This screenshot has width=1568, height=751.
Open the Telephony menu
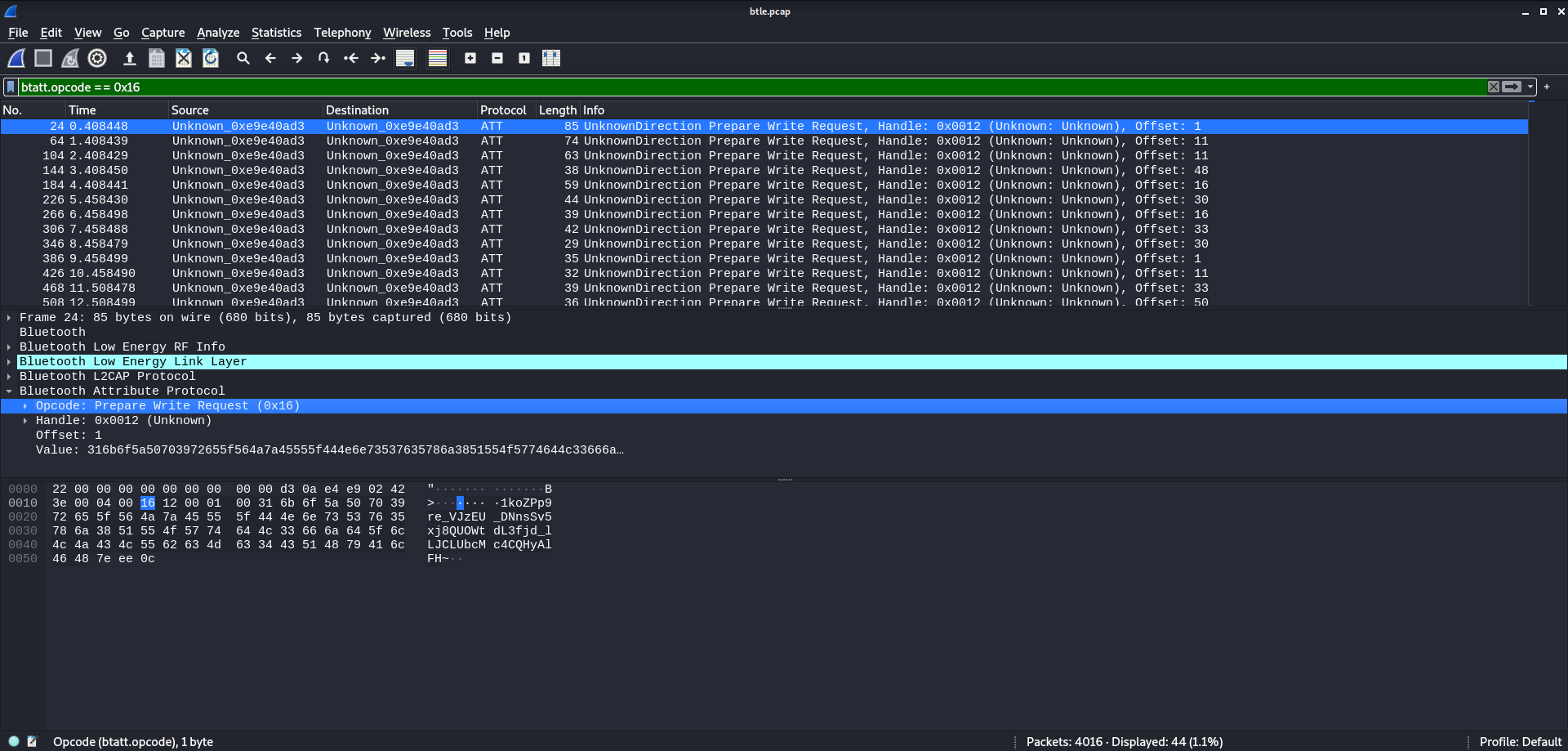pyautogui.click(x=342, y=33)
